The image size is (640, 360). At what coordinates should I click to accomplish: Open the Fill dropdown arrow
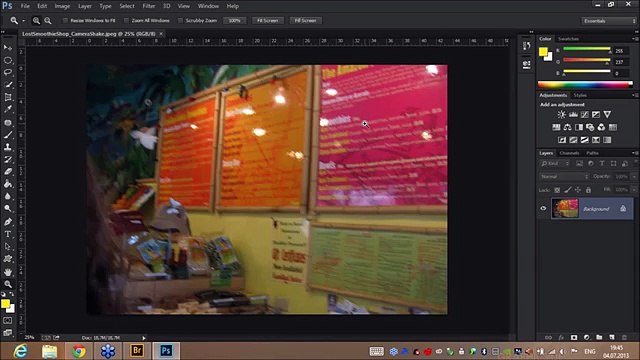pos(634,190)
